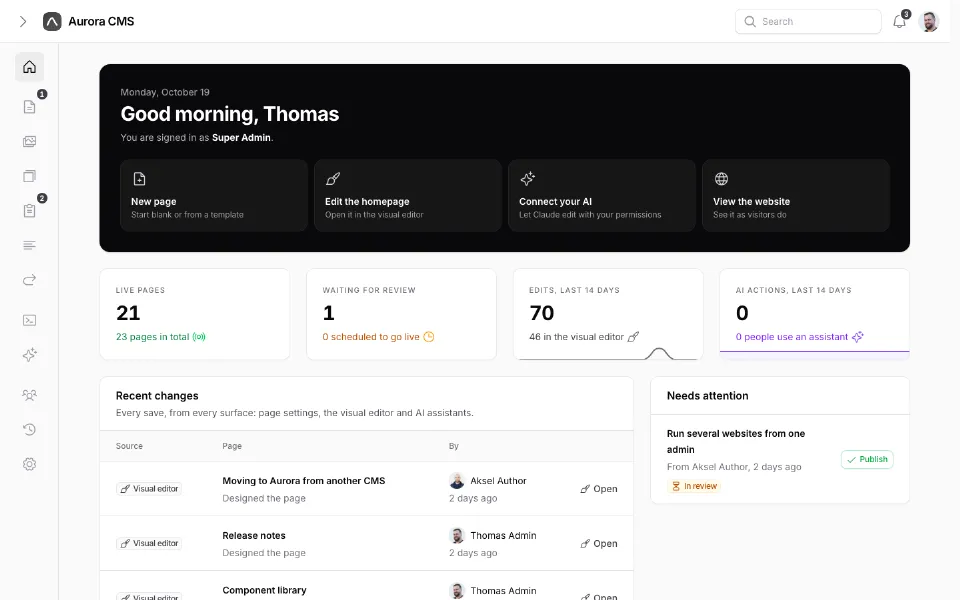The height and width of the screenshot is (600, 960).
Task: Open the user avatar menu in header
Action: click(928, 21)
